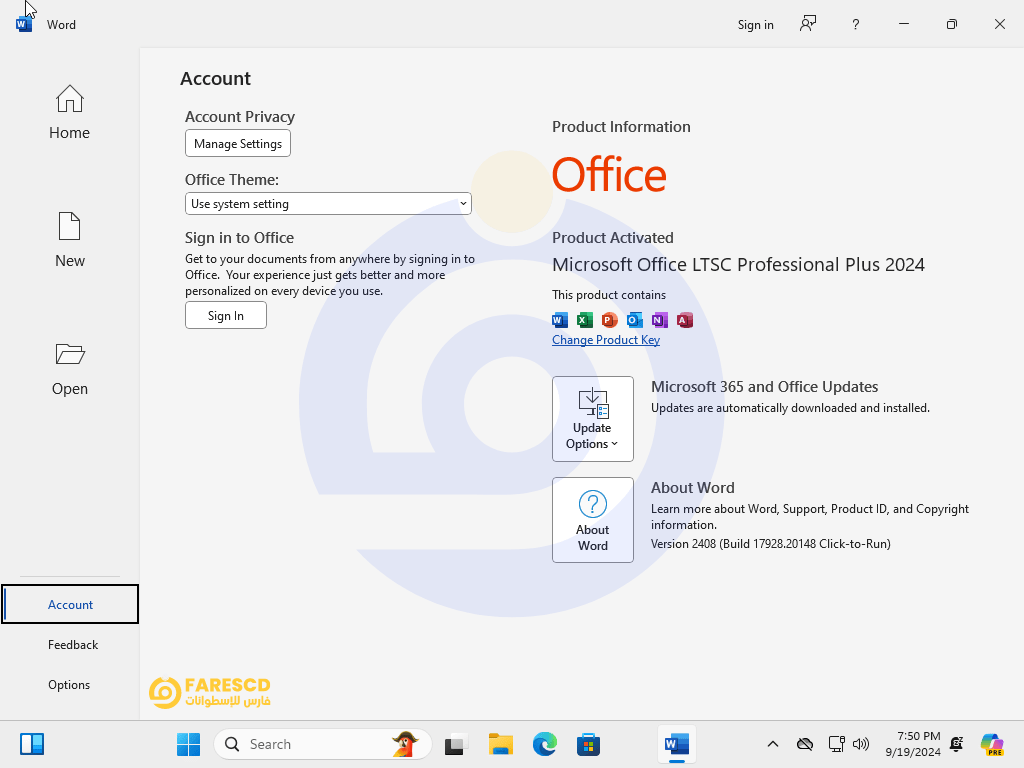Screen dimensions: 1024x768
Task: Open File Explorer from taskbar
Action: tap(501, 744)
